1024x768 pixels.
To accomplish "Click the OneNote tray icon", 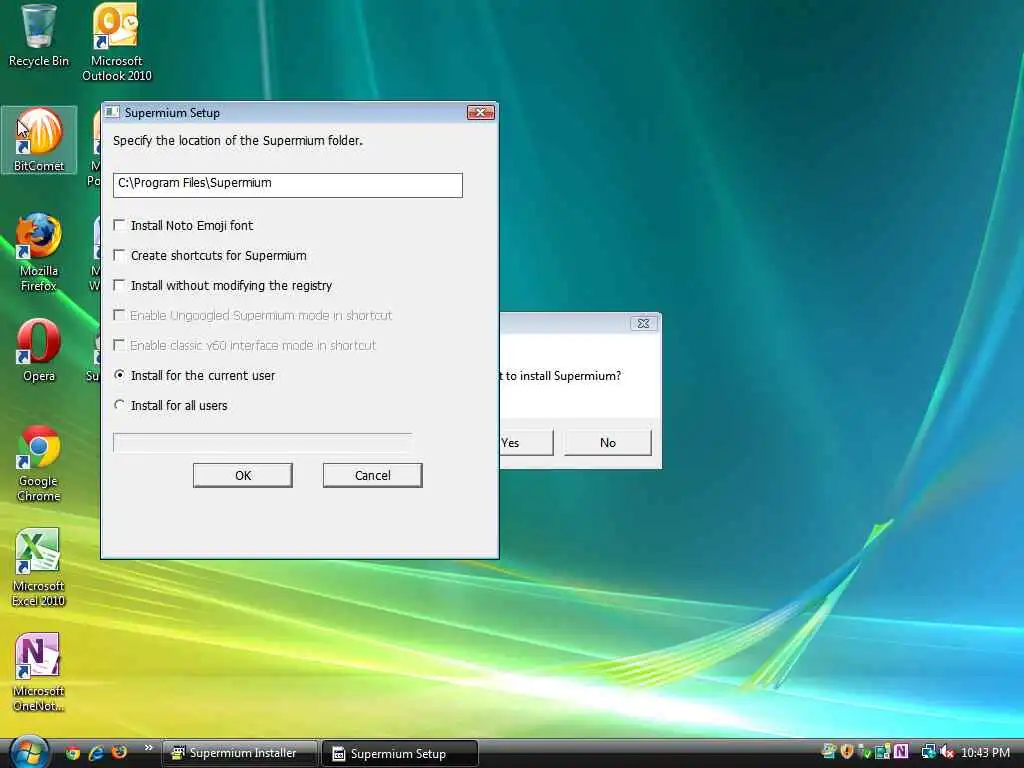I will tap(901, 752).
